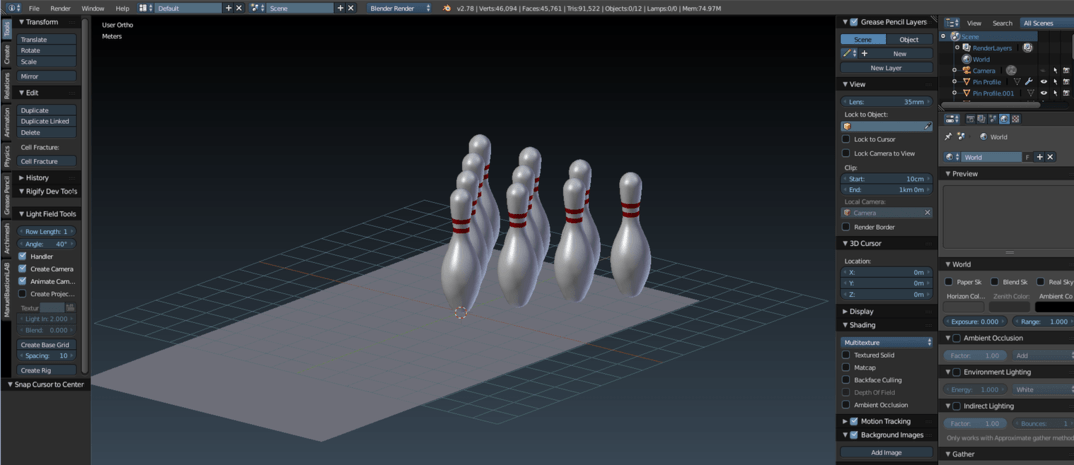
Task: Click the Lens 35mm value slider
Action: point(886,101)
